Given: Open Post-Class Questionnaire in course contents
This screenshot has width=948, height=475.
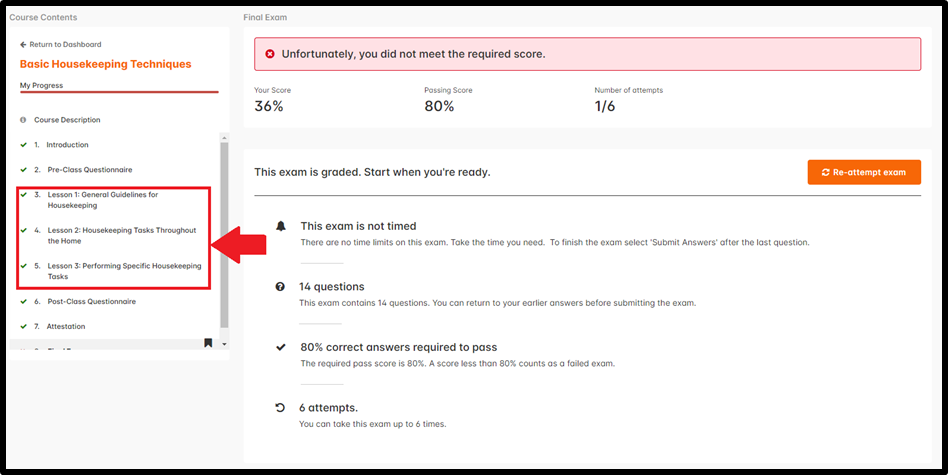Looking at the screenshot, I should [92, 302].
